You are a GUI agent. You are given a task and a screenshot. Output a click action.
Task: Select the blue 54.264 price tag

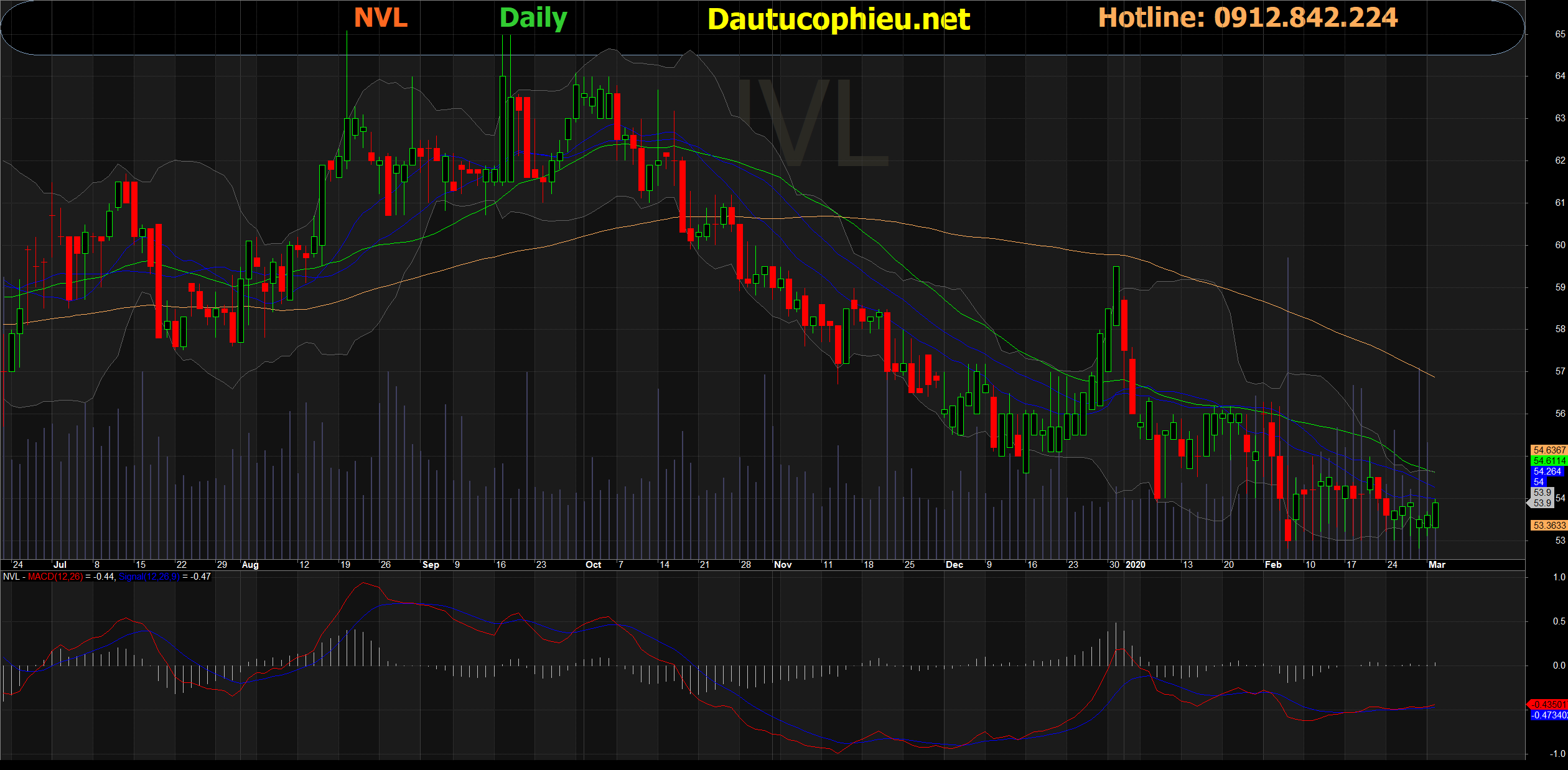pyautogui.click(x=1546, y=471)
